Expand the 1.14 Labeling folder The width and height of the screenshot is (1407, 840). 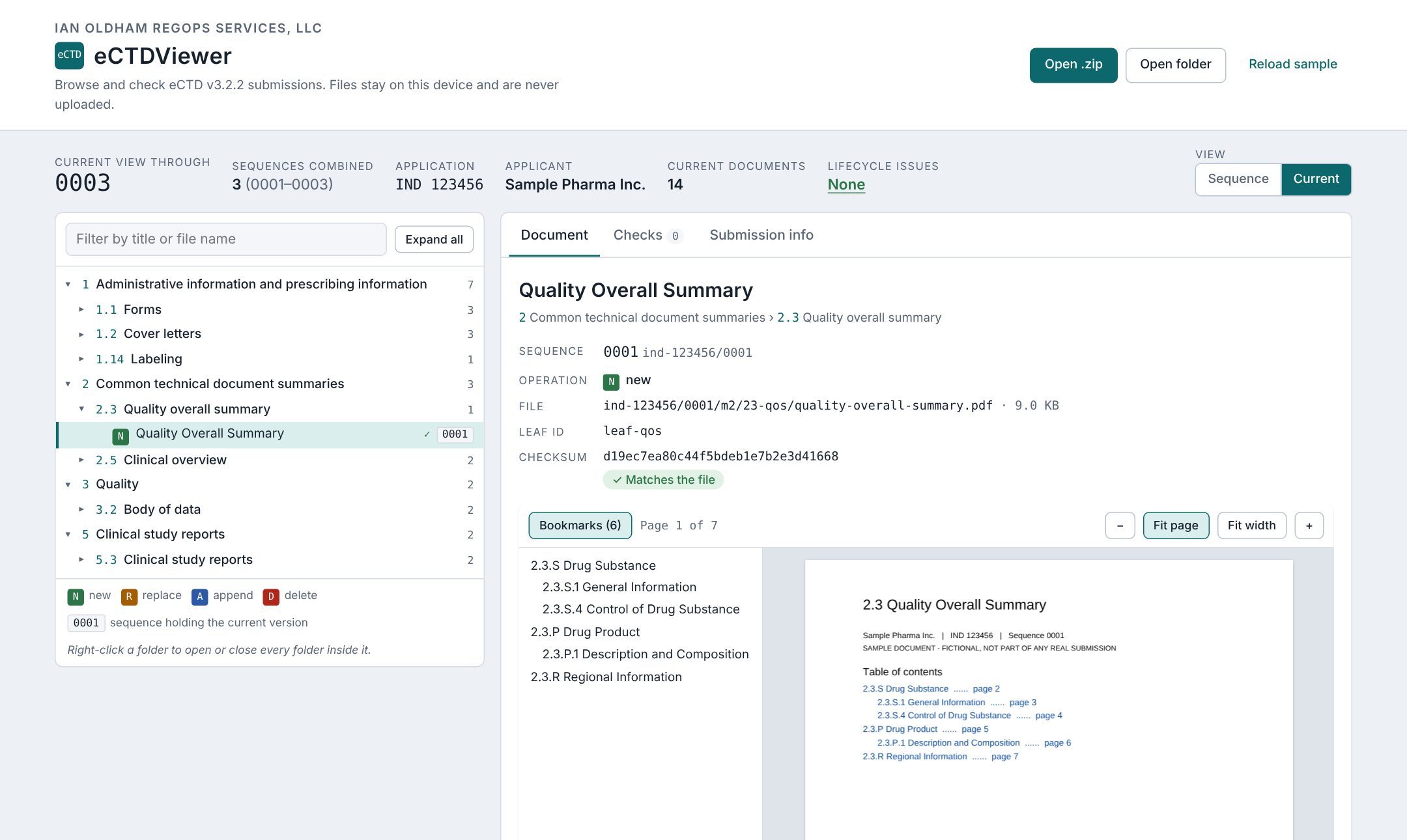[x=81, y=359]
